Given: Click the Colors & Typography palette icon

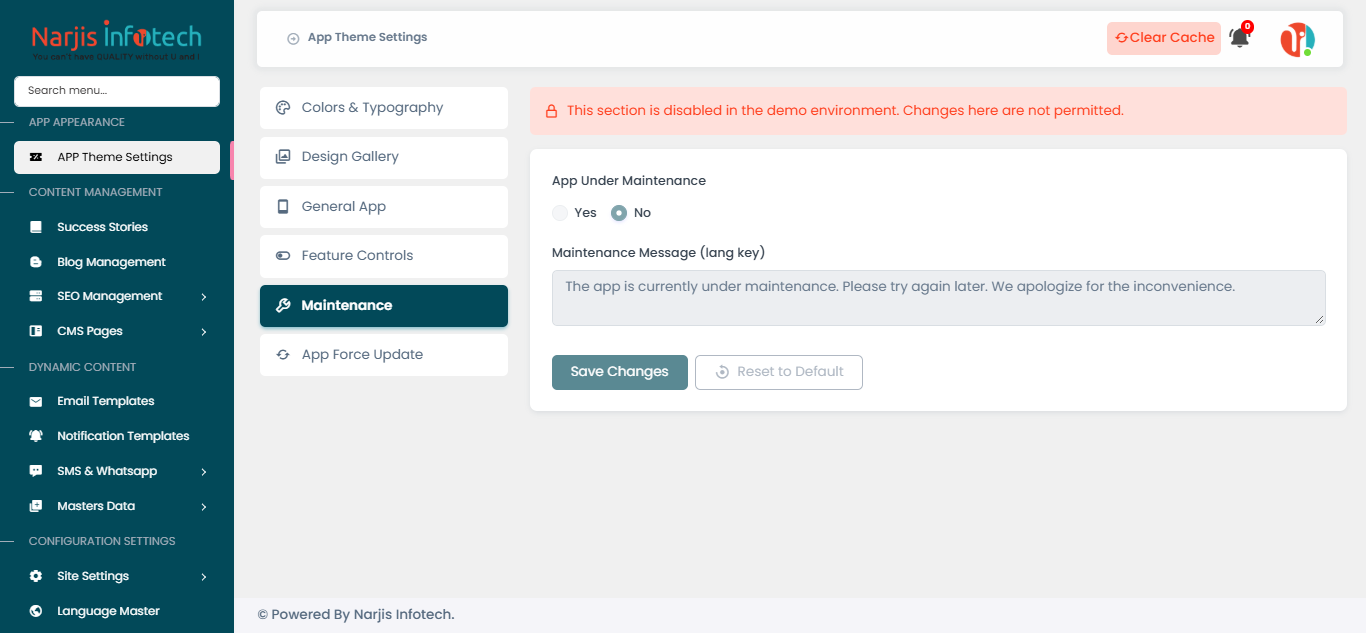Looking at the screenshot, I should [x=283, y=108].
